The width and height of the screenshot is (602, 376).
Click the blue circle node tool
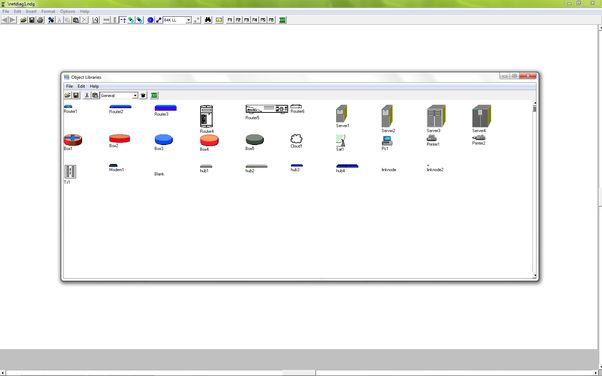point(150,20)
